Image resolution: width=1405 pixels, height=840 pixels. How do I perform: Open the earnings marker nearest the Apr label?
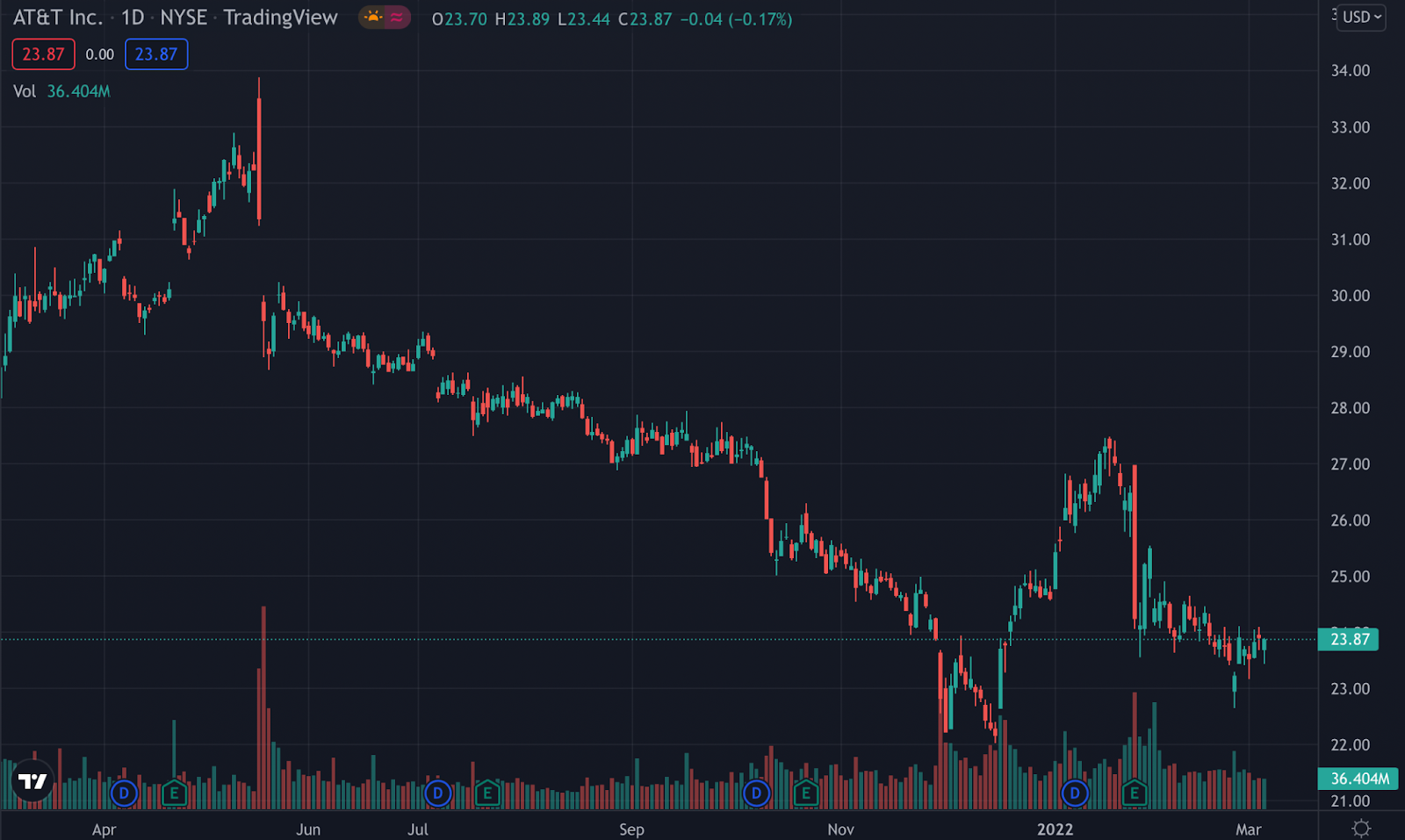(174, 793)
